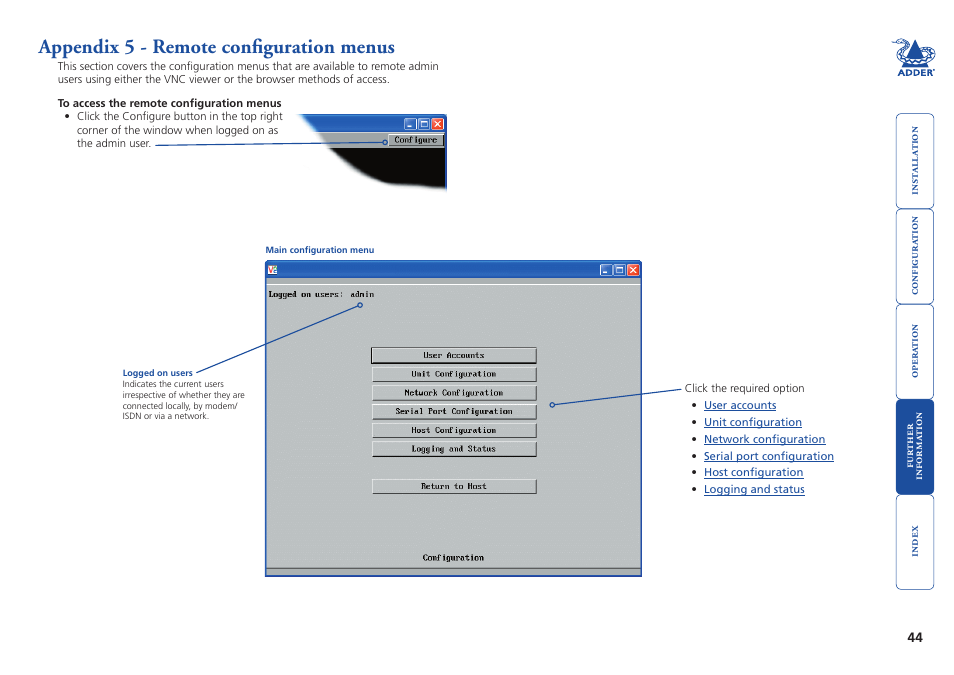Image resolution: width=954 pixels, height=675 pixels.
Task: Click the VNC icon in configuration window title bar
Action: (273, 270)
